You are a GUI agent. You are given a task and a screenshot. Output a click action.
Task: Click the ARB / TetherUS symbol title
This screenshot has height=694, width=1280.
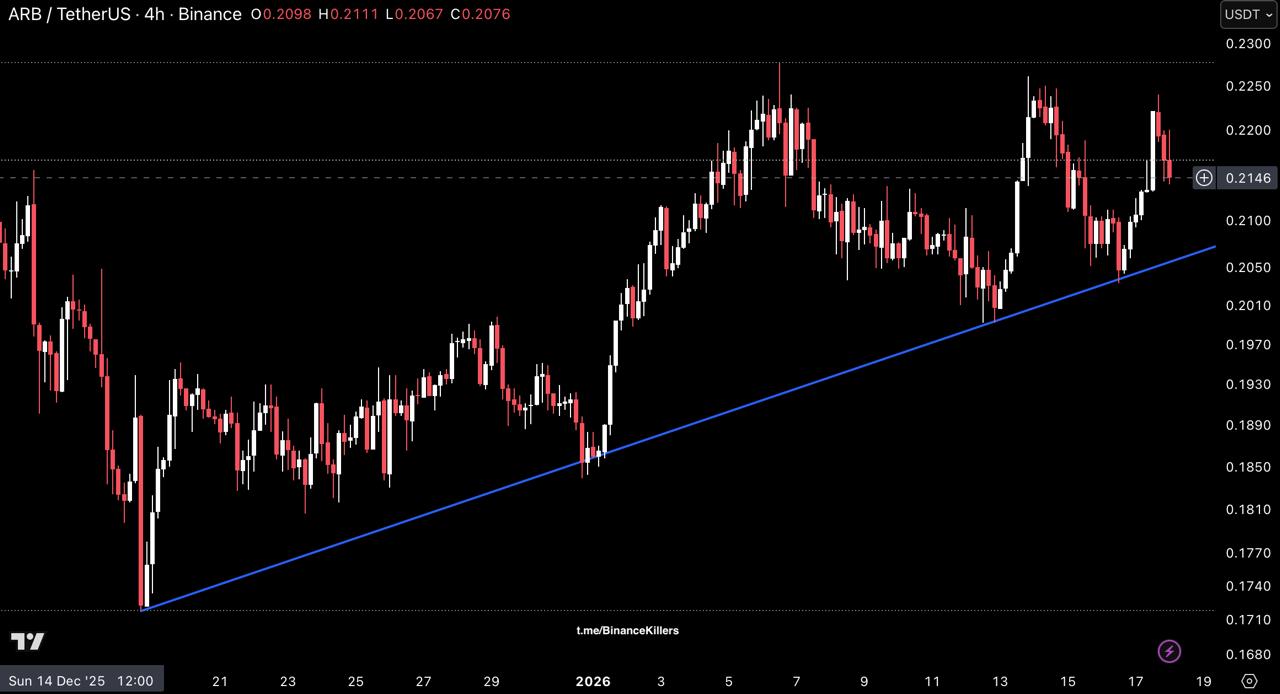68,14
